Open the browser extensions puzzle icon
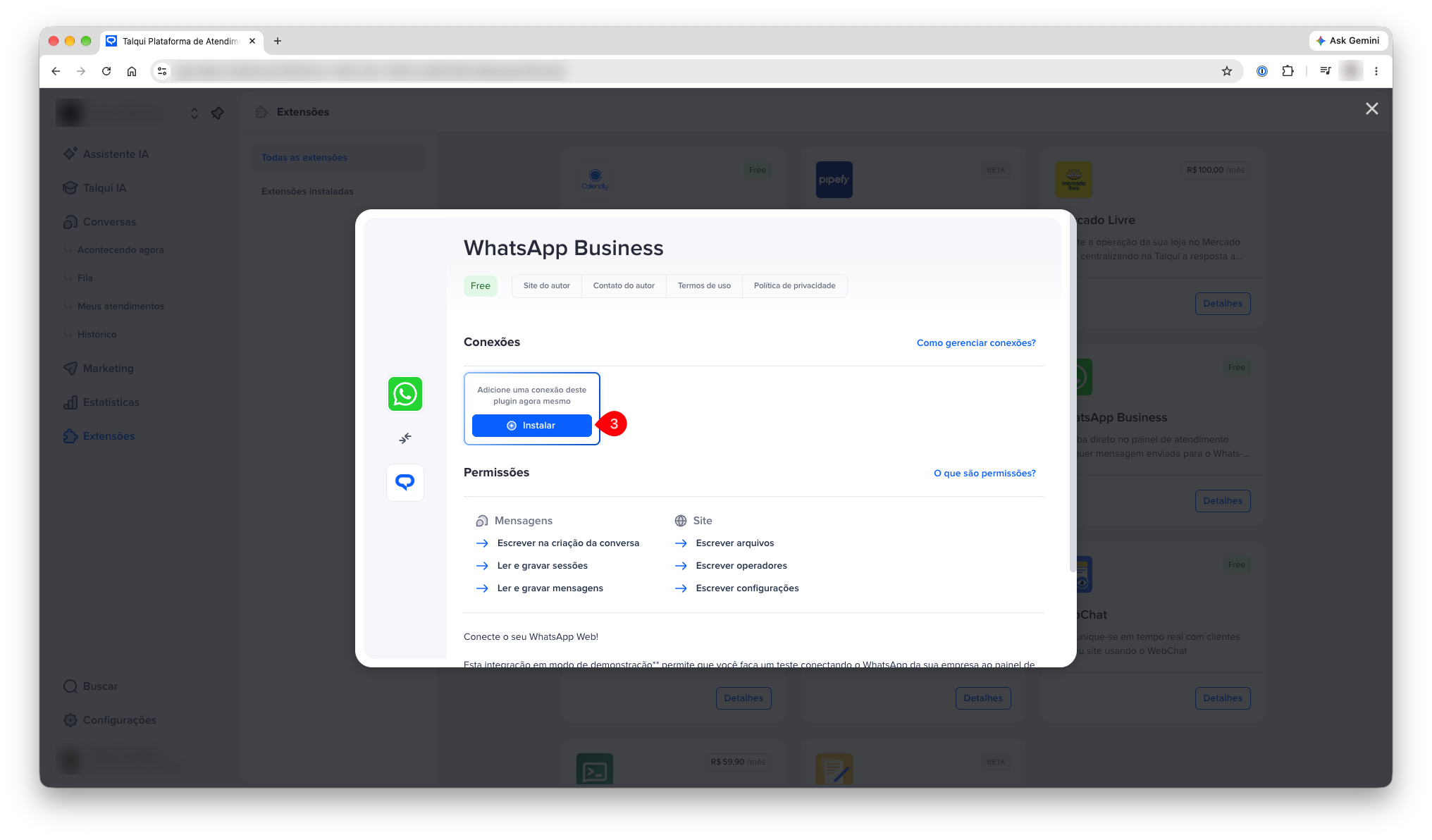Image resolution: width=1432 pixels, height=840 pixels. [x=1288, y=71]
